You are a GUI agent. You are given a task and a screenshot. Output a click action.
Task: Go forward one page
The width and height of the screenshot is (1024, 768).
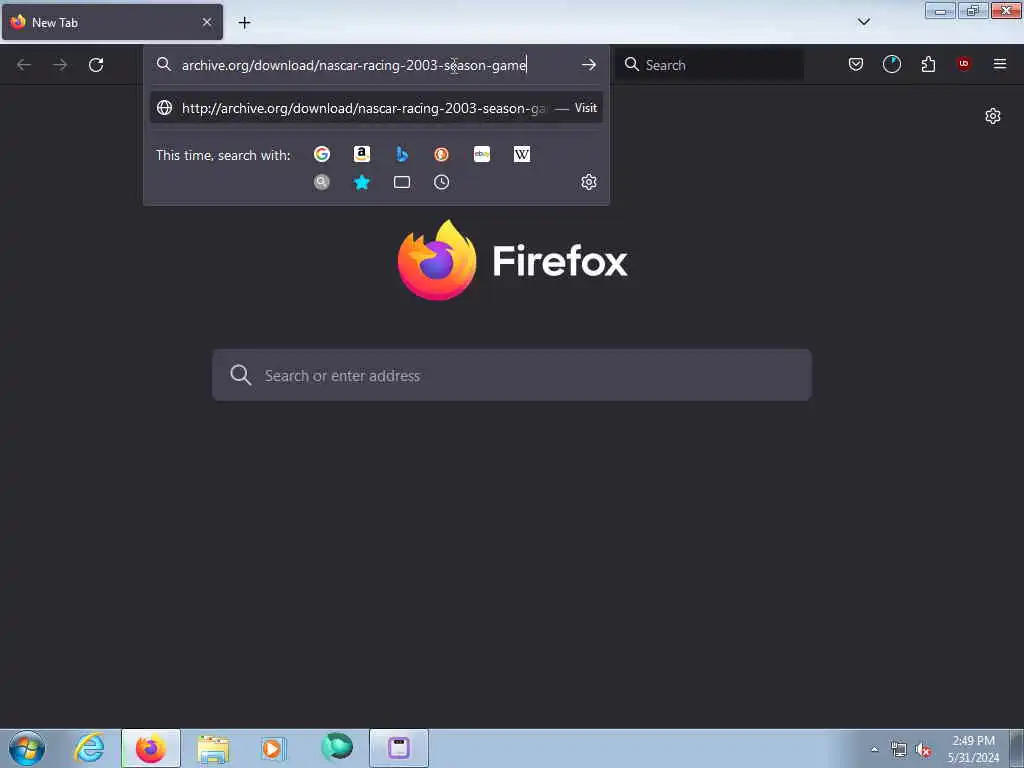(60, 65)
